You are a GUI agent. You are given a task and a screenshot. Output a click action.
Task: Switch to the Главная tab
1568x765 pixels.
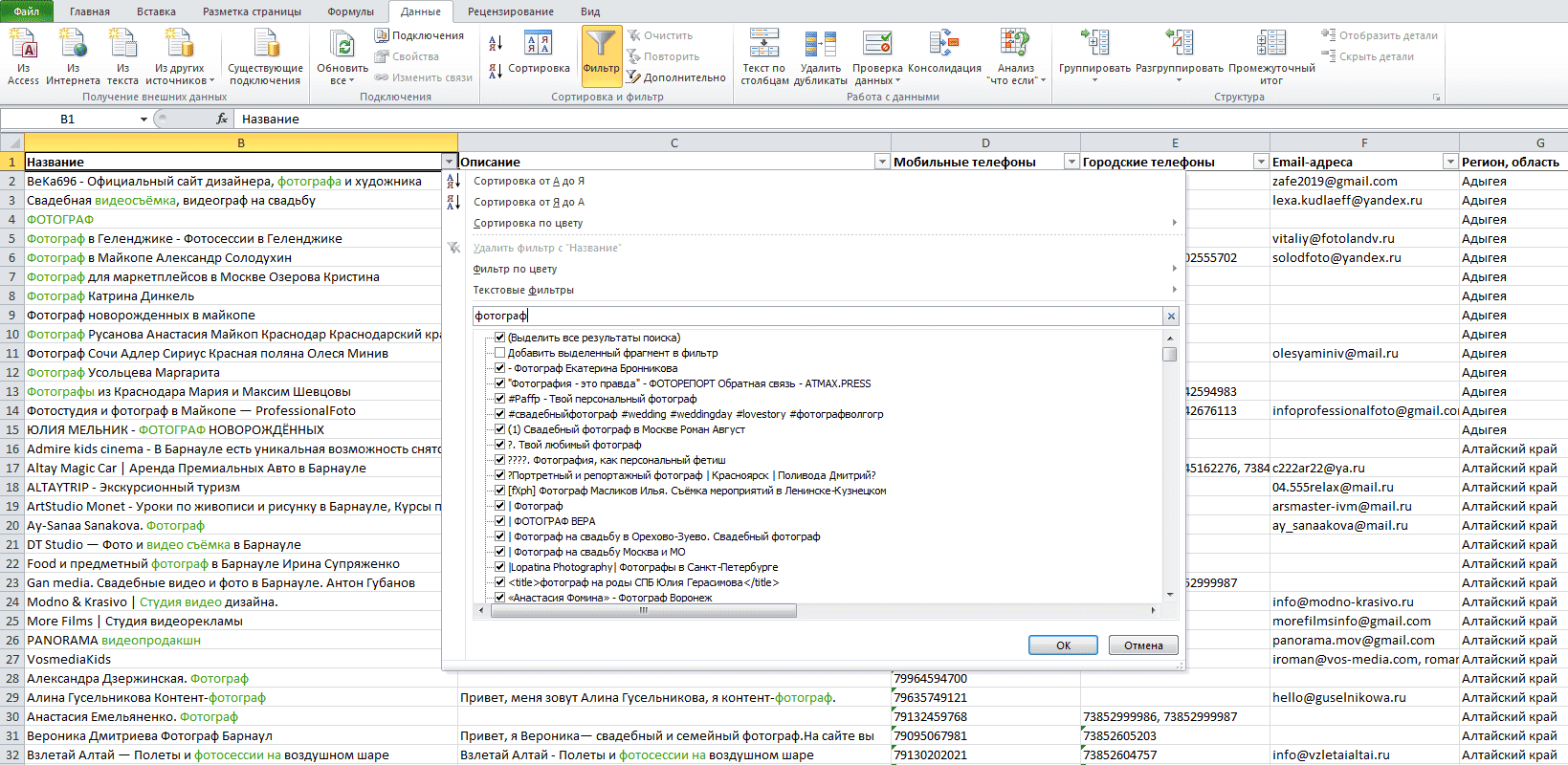pyautogui.click(x=90, y=11)
